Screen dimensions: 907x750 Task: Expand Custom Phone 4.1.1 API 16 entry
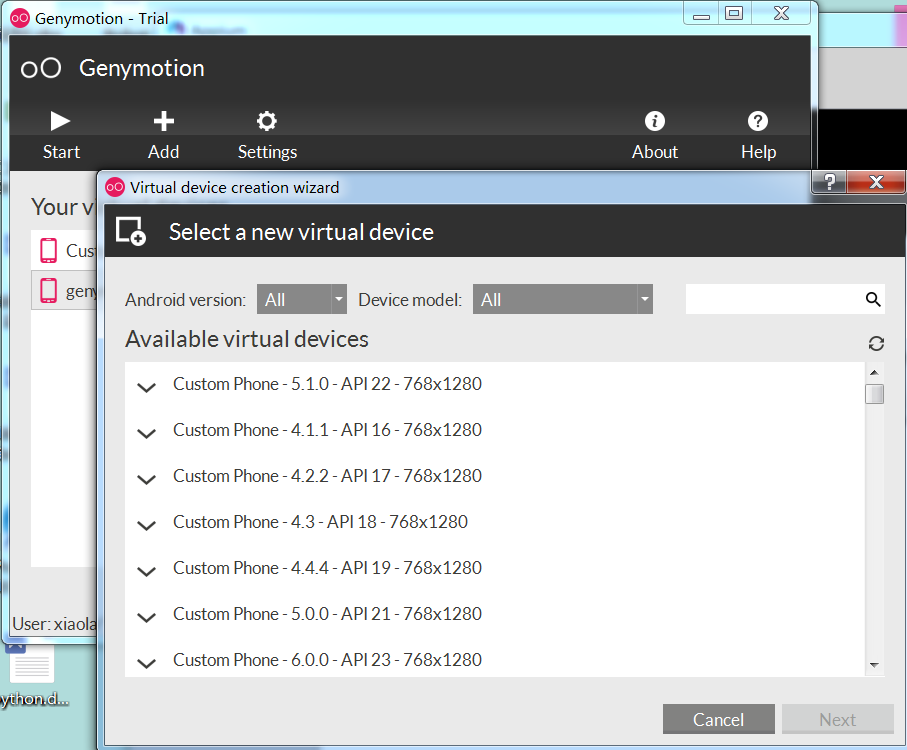[146, 433]
